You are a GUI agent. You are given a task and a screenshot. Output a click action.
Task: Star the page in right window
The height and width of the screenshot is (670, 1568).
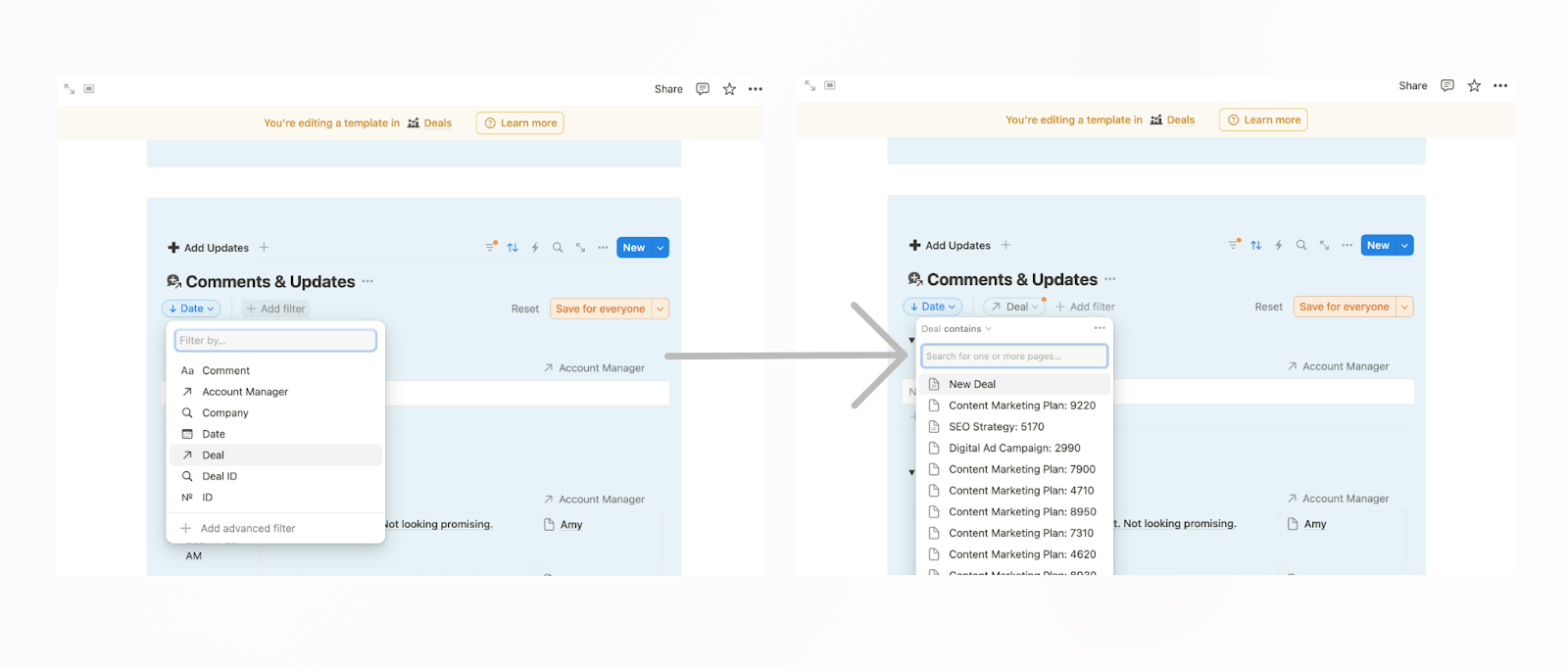[1474, 86]
